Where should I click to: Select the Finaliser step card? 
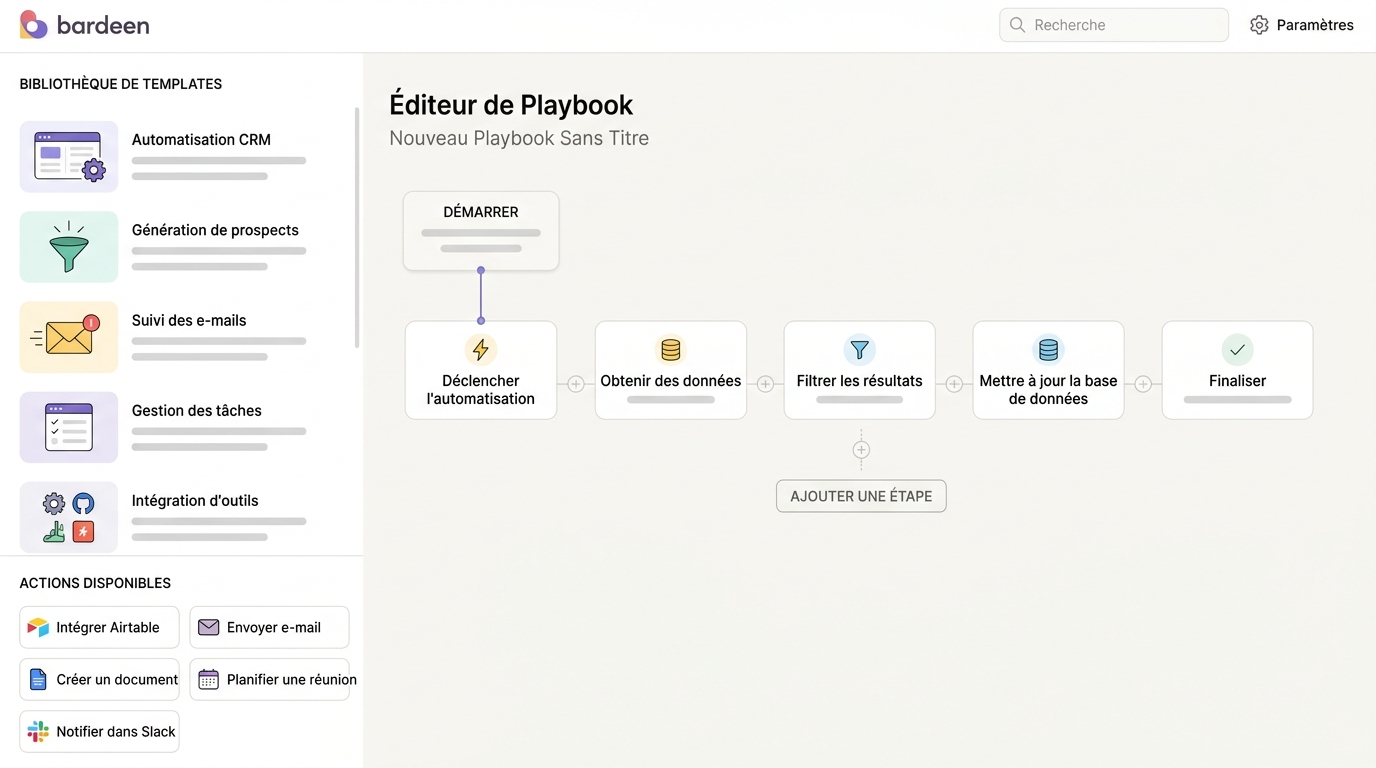[x=1237, y=370]
